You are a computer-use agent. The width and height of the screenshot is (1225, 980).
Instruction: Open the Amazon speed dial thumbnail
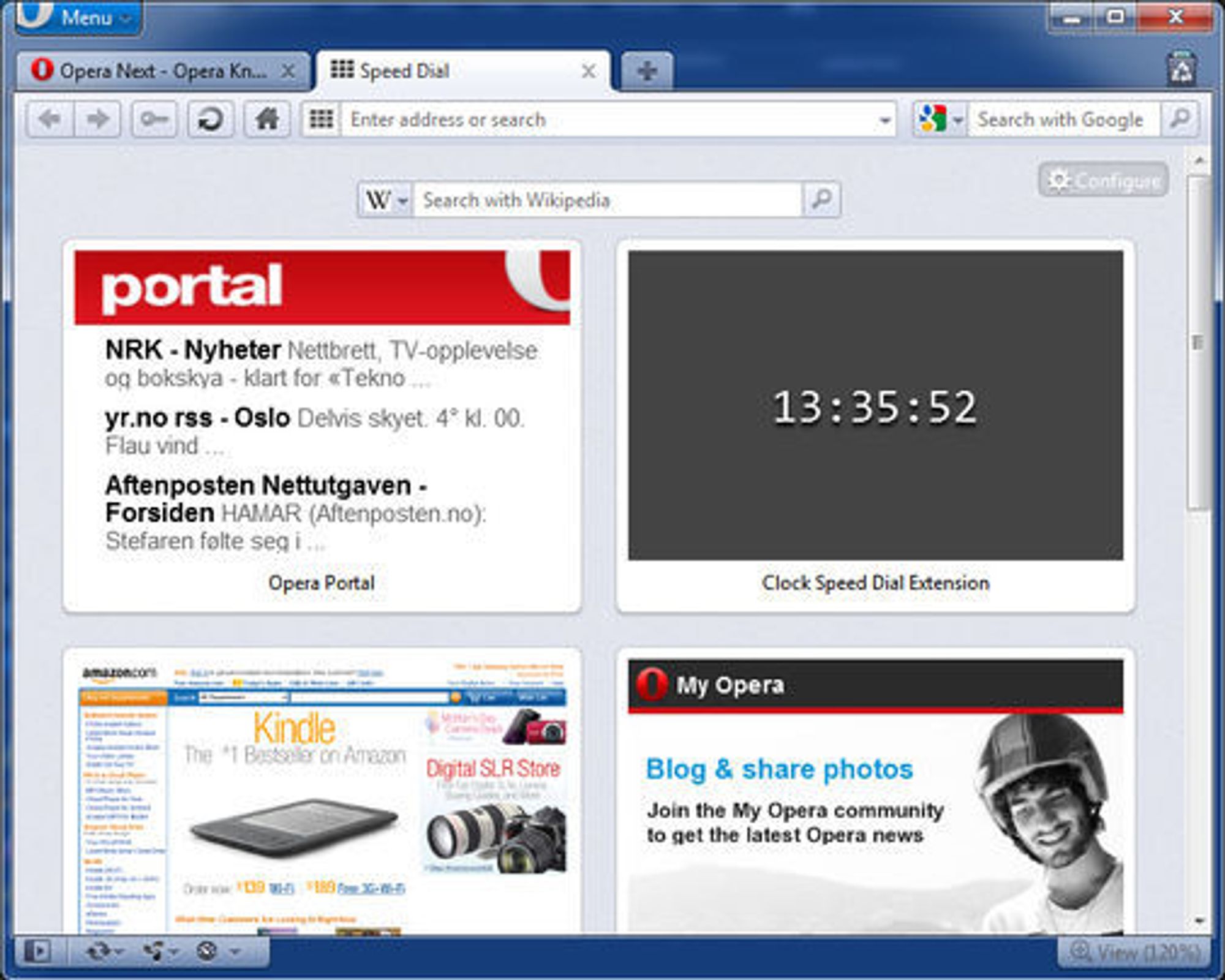(322, 796)
